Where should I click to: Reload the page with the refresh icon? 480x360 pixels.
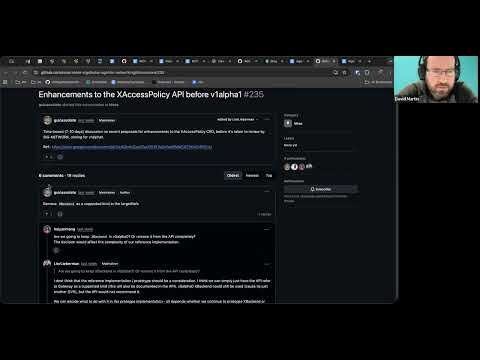coord(25,73)
